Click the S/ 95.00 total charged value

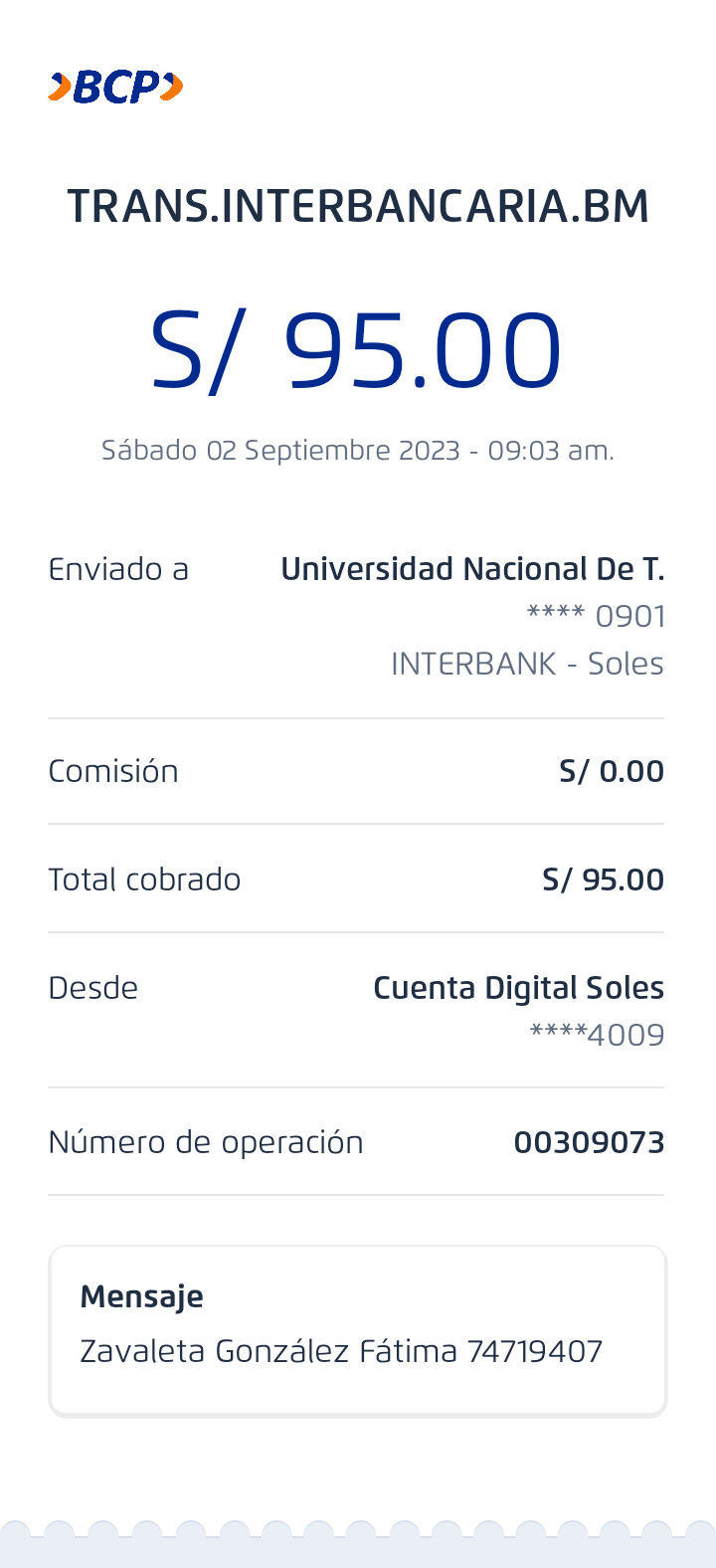tap(603, 880)
